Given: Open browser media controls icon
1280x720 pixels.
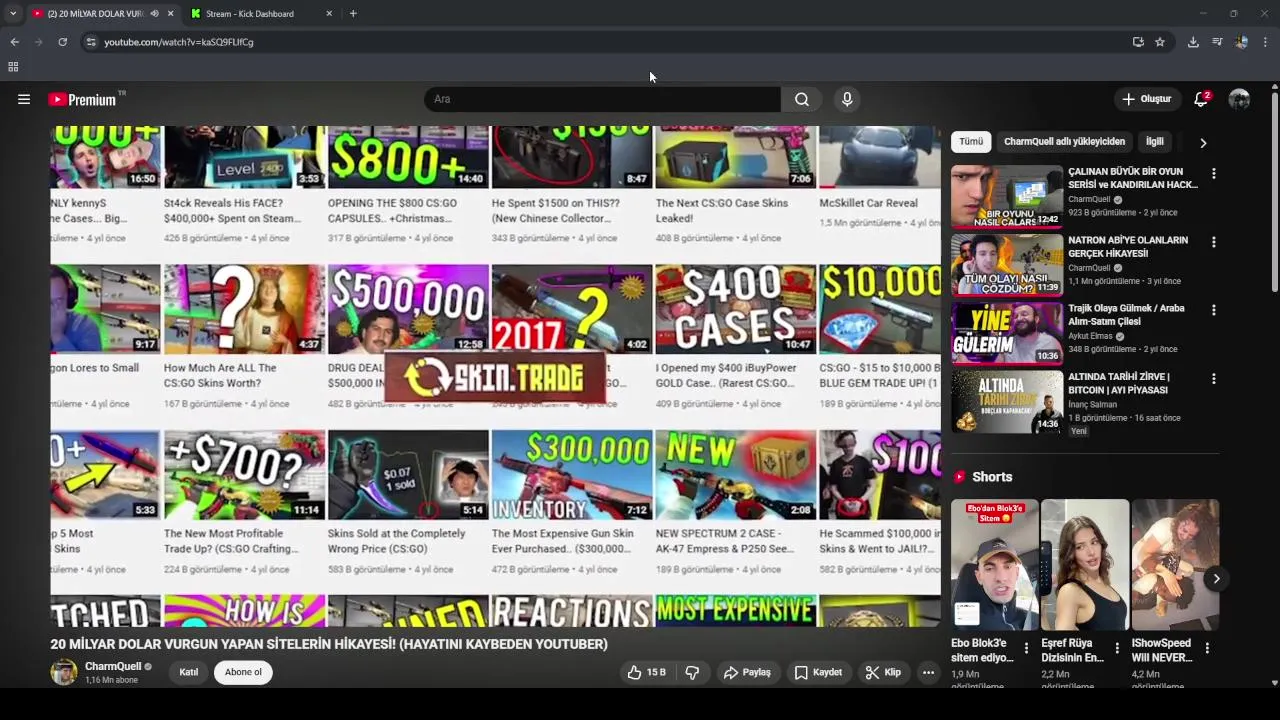Looking at the screenshot, I should click(x=1217, y=42).
